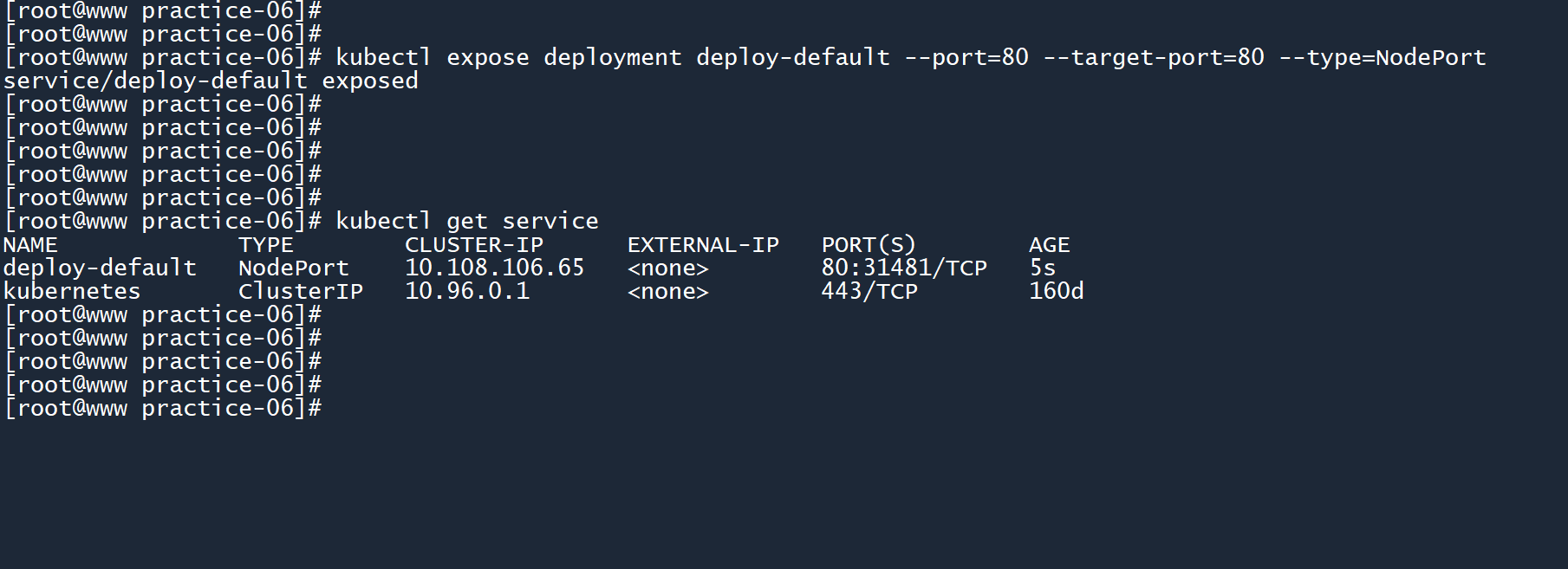Click the AGE column header
The image size is (1568, 569).
(x=1049, y=245)
